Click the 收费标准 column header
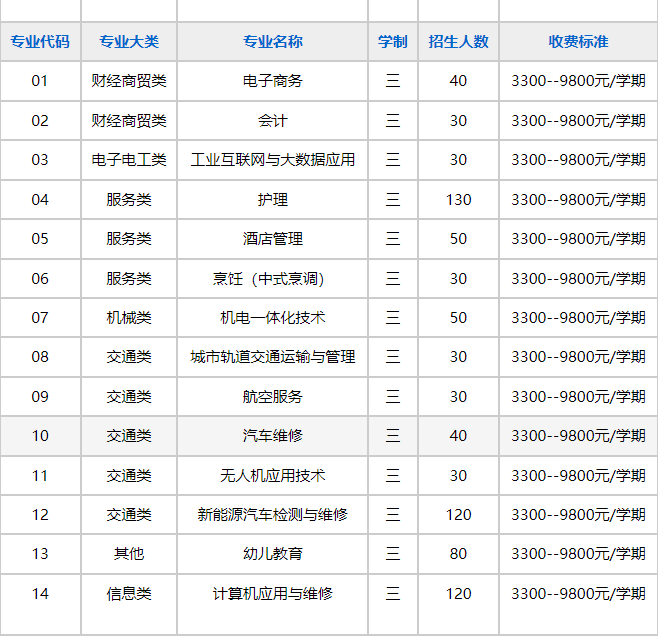Image resolution: width=658 pixels, height=636 pixels. (x=578, y=42)
